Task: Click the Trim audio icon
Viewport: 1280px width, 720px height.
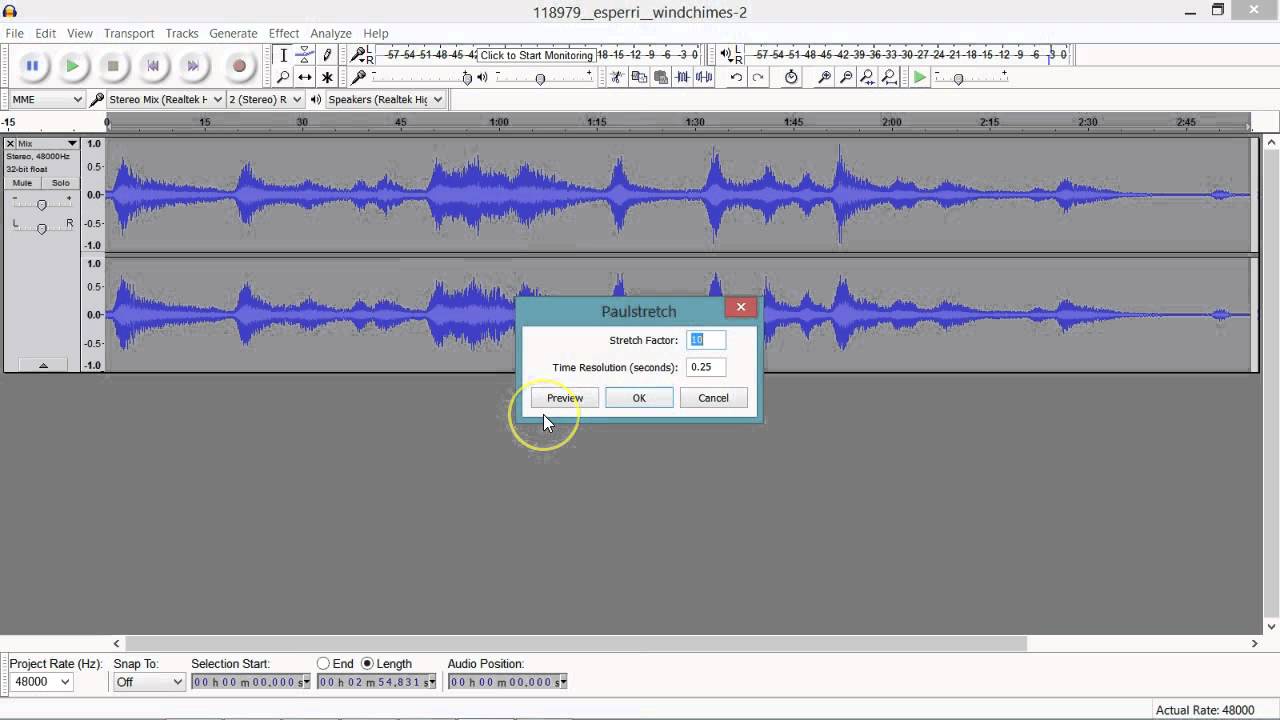Action: point(683,77)
